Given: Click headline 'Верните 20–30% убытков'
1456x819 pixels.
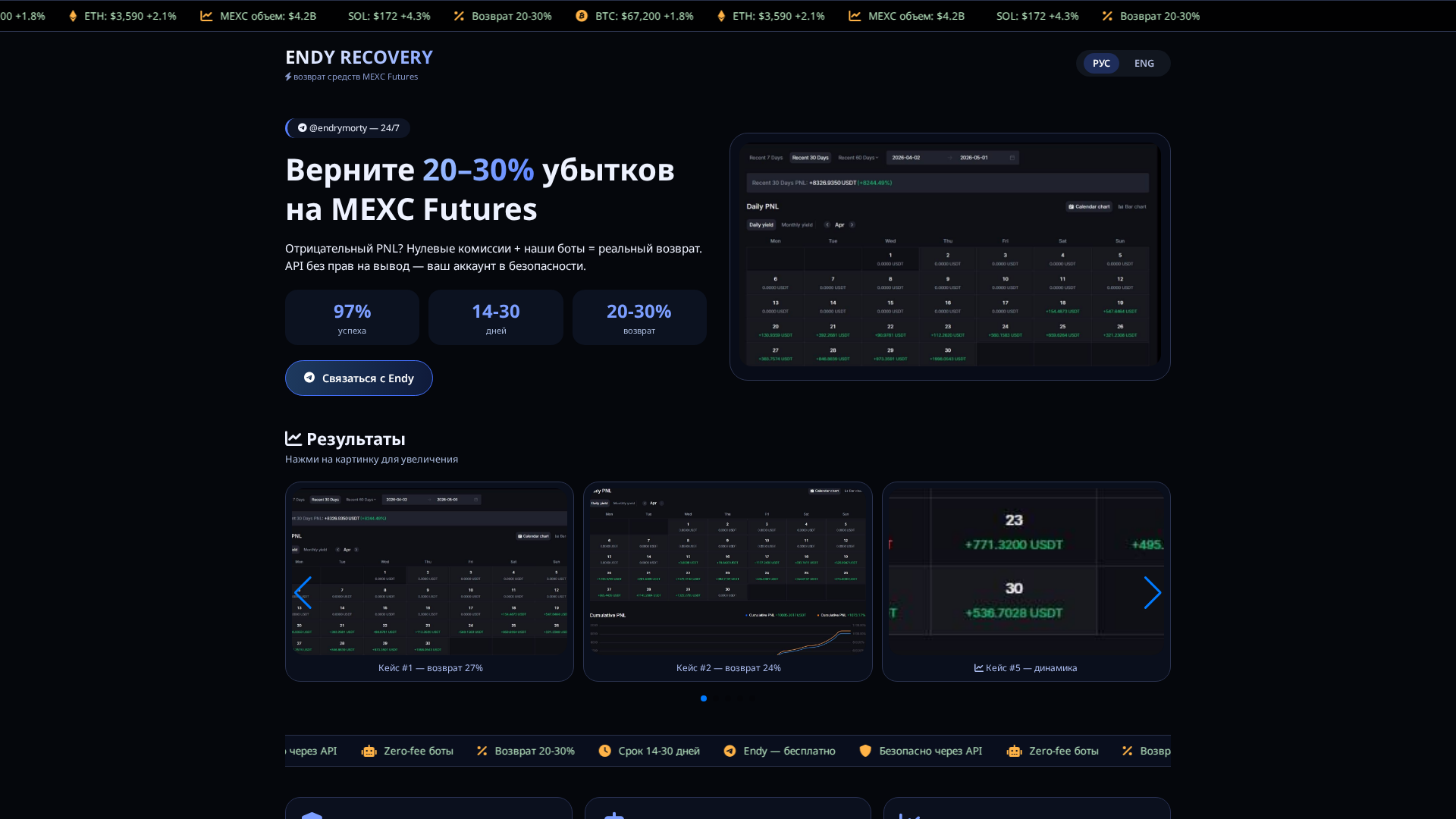Looking at the screenshot, I should coord(480,170).
